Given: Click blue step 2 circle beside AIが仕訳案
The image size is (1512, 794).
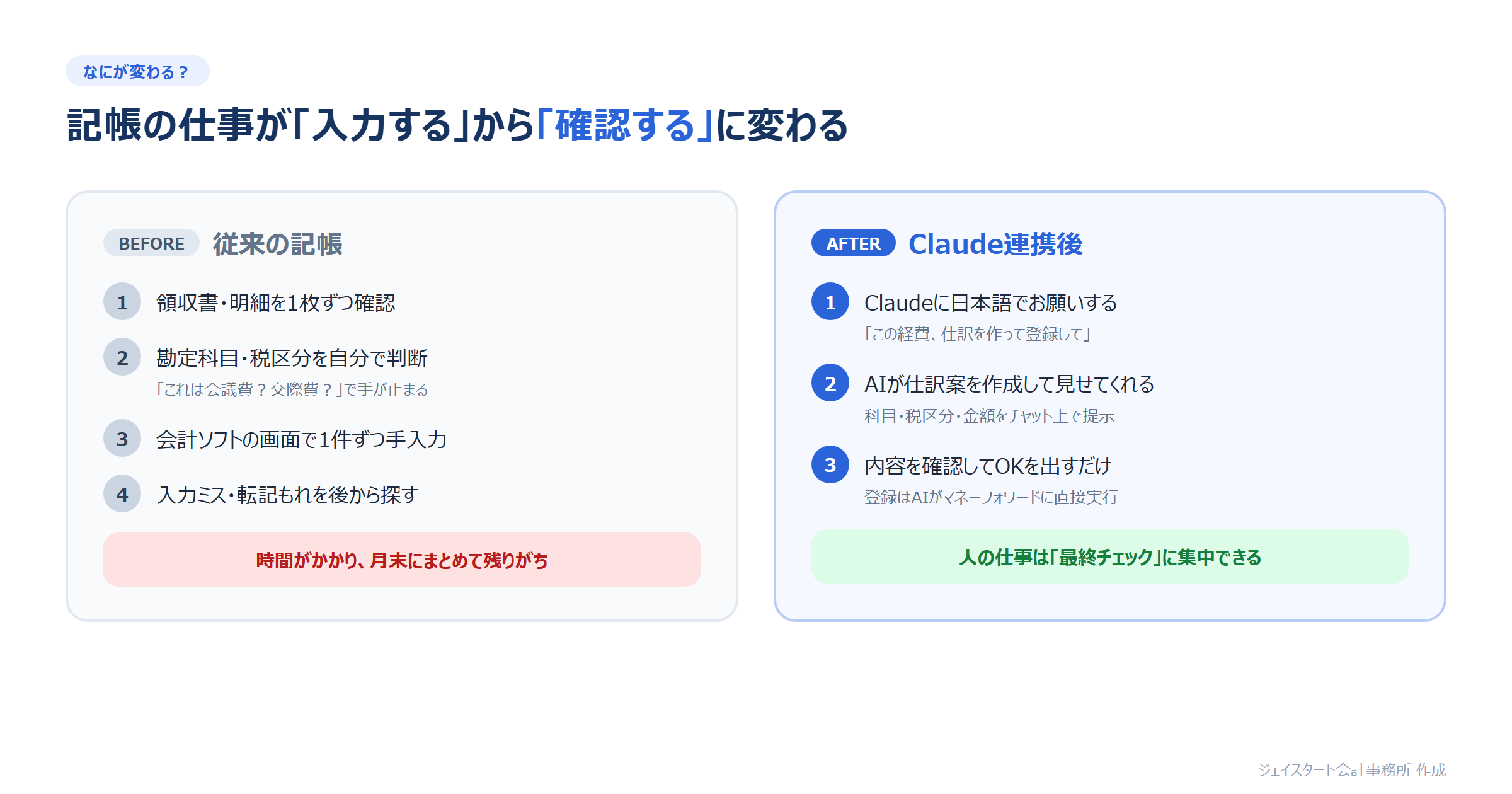Looking at the screenshot, I should [x=830, y=383].
